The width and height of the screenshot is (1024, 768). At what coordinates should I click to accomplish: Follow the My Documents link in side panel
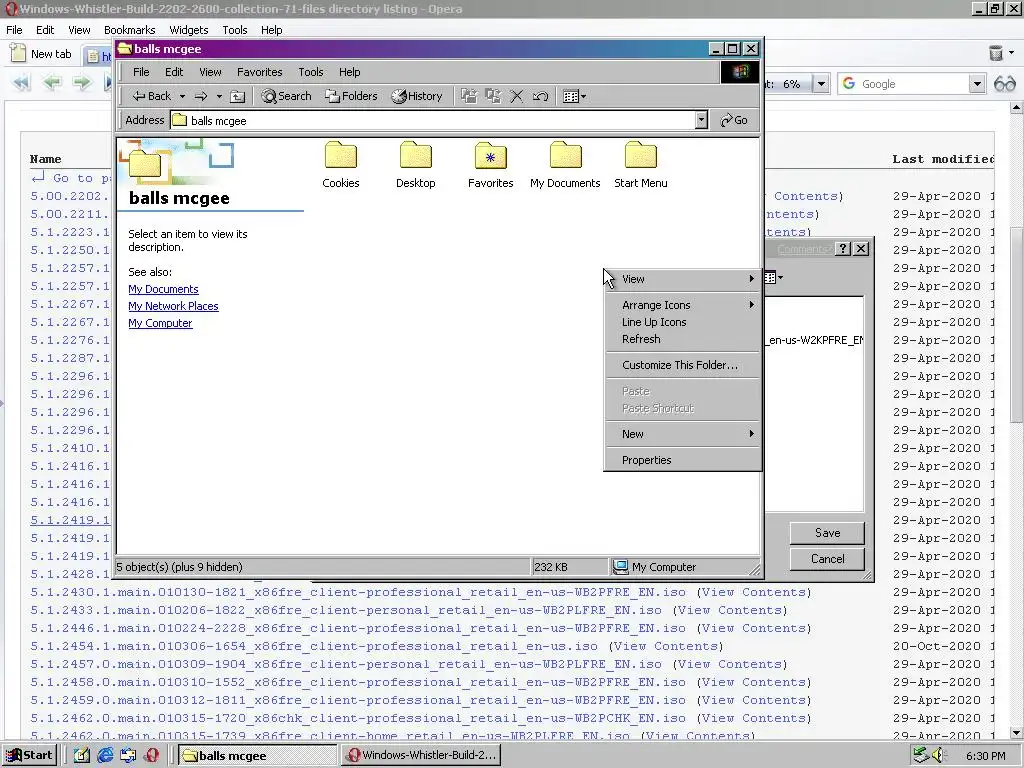163,289
